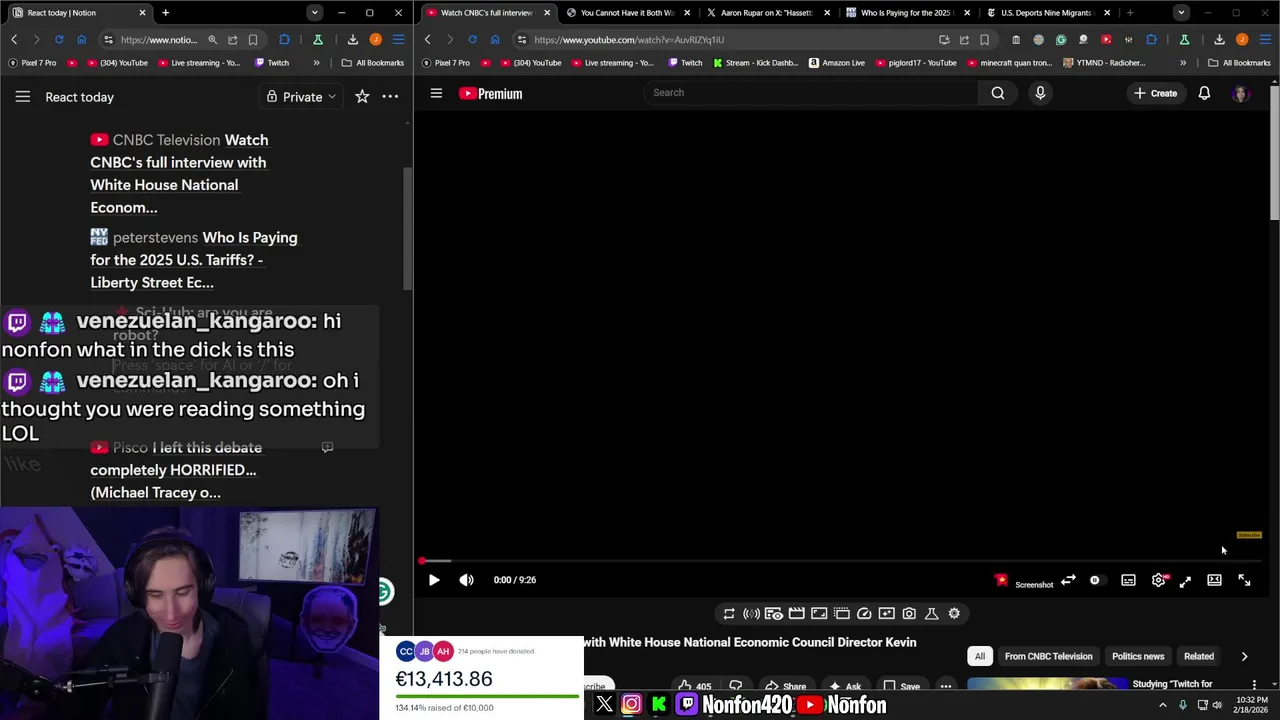Start voice search with microphone
1280x720 pixels.
tap(1040, 93)
